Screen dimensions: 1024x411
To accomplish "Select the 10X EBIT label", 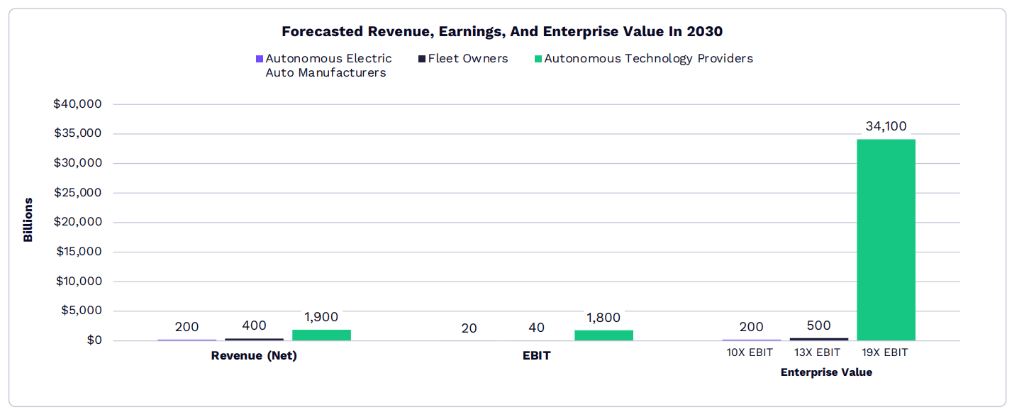I will [x=751, y=354].
